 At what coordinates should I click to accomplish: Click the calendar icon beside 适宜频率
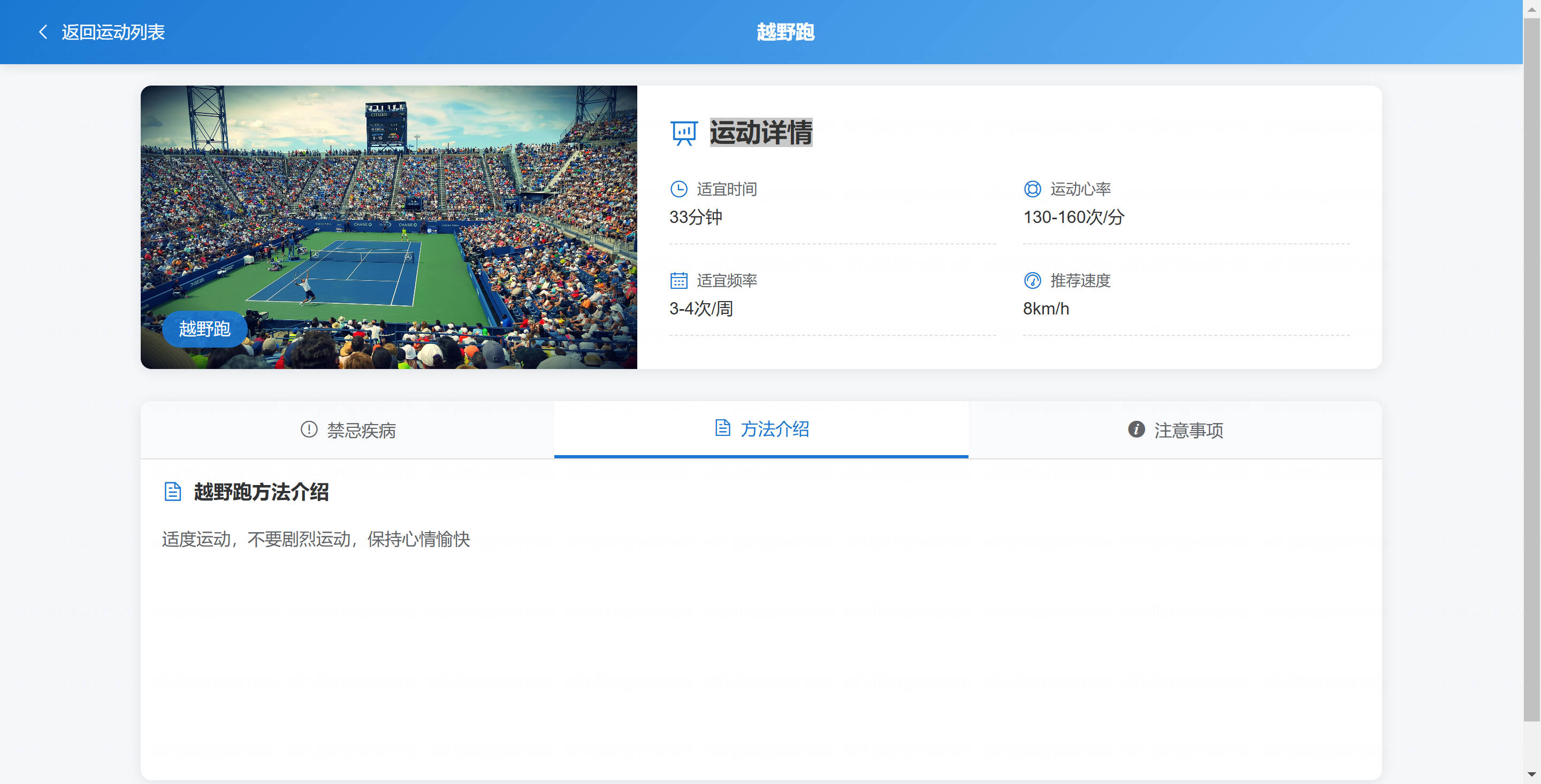point(678,280)
